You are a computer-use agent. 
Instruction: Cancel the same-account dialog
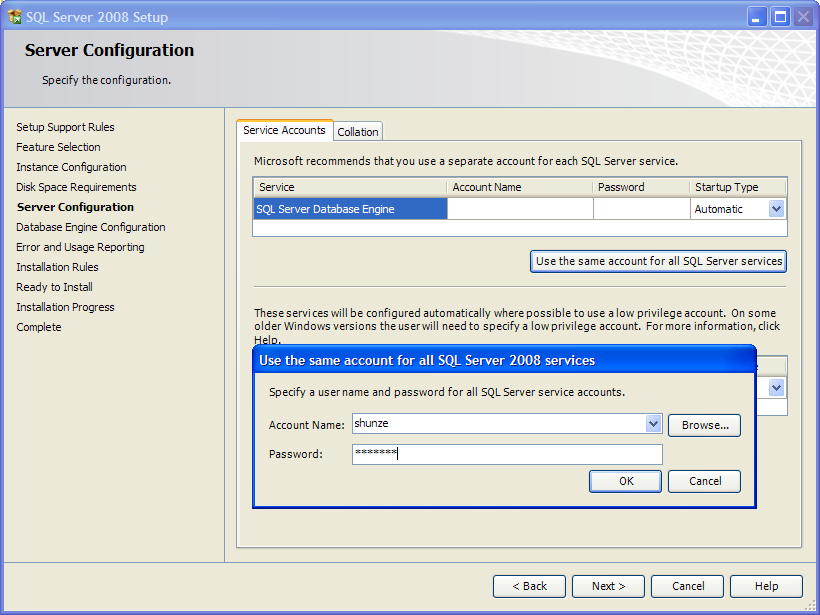pos(704,481)
